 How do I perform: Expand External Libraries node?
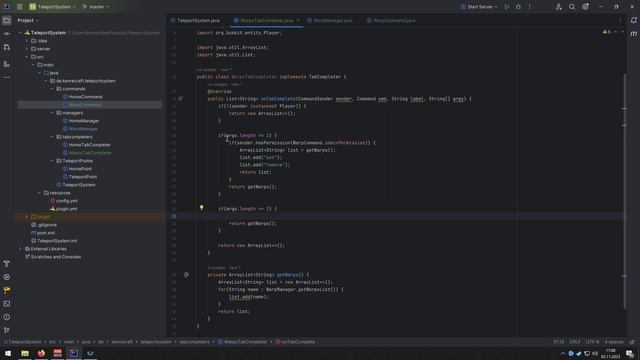point(20,249)
